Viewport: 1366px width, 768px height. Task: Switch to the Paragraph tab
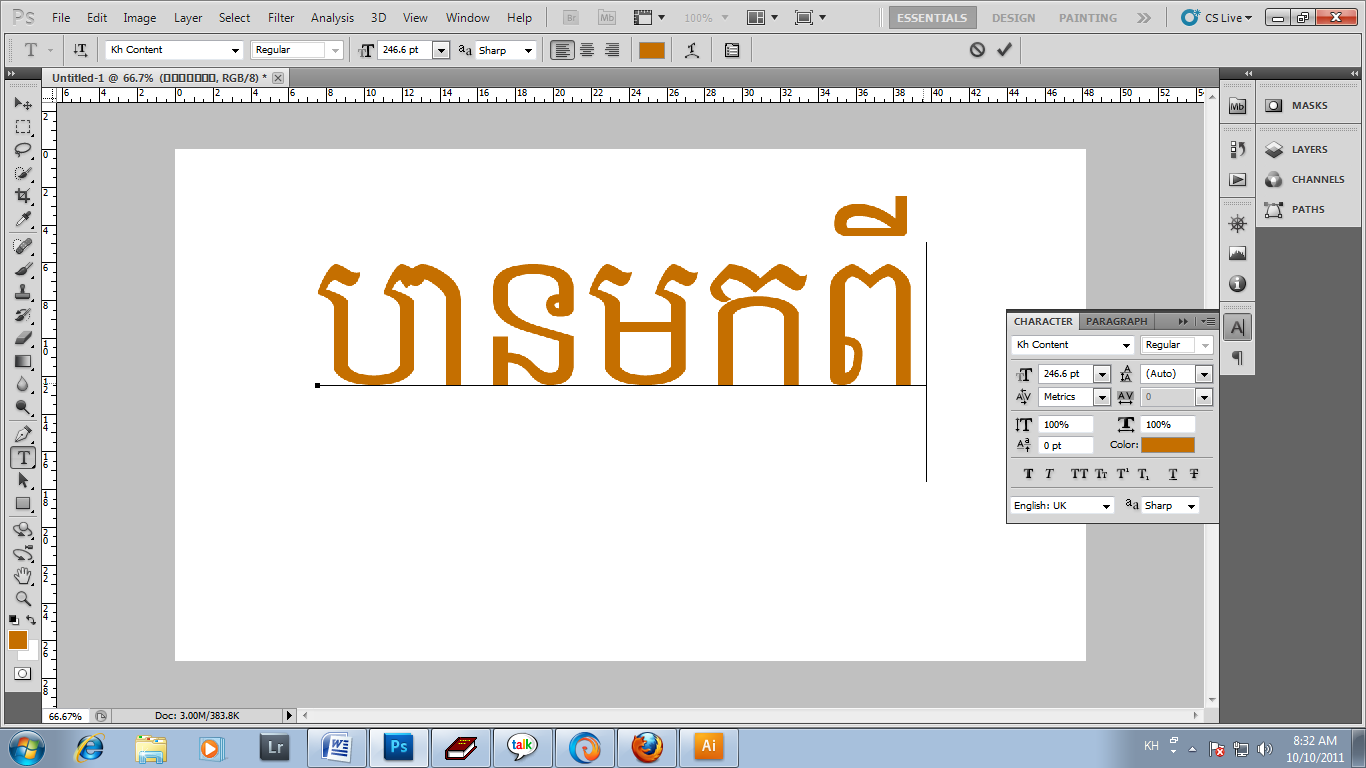1116,321
